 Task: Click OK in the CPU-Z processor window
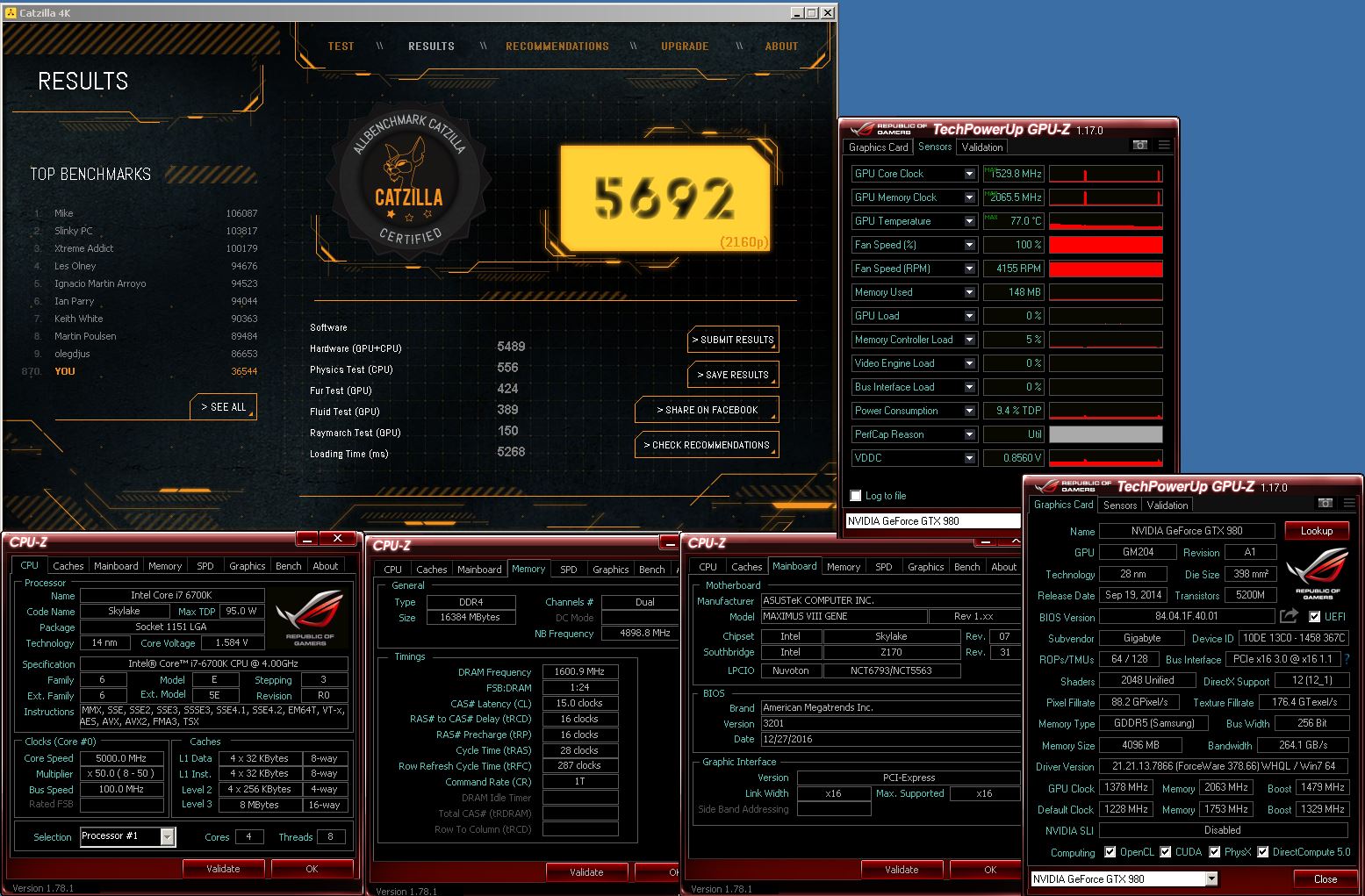click(x=312, y=869)
